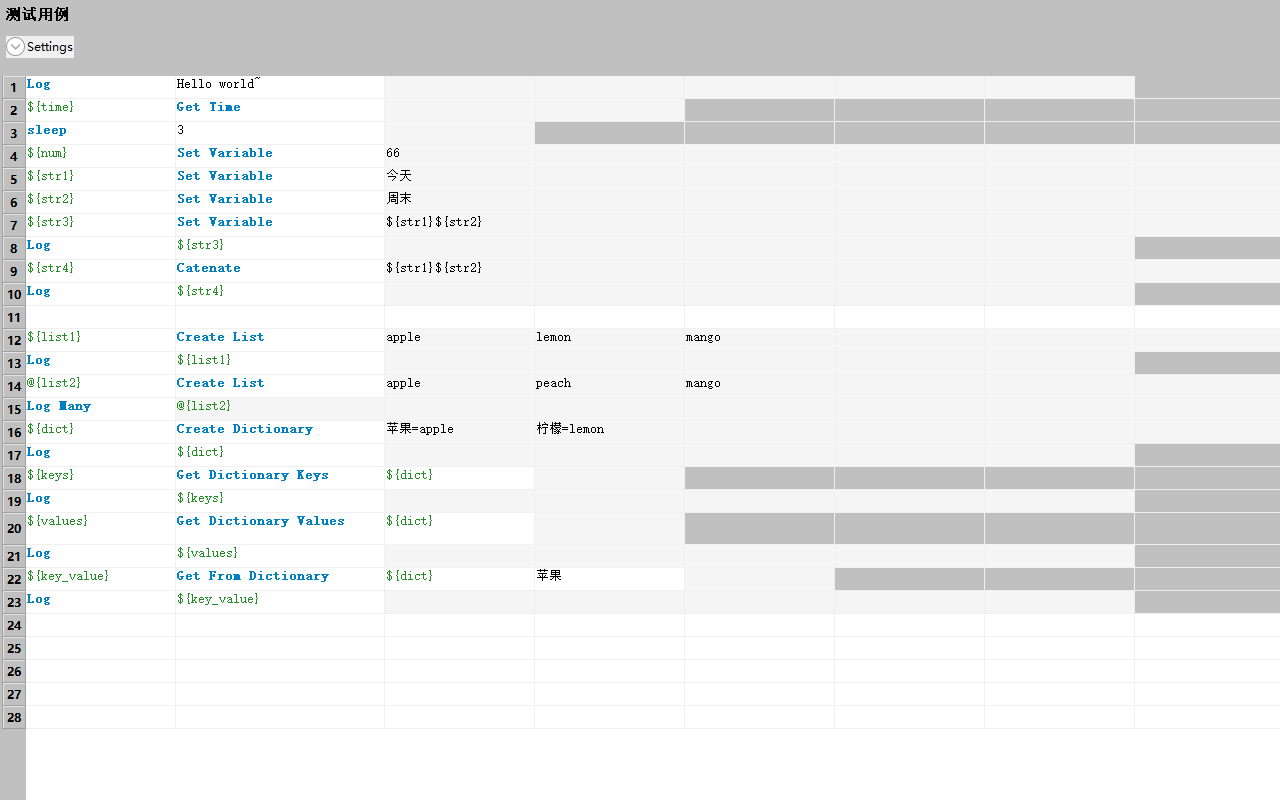The width and height of the screenshot is (1280, 800).
Task: Select the Get Time keyword cell
Action: click(x=280, y=110)
